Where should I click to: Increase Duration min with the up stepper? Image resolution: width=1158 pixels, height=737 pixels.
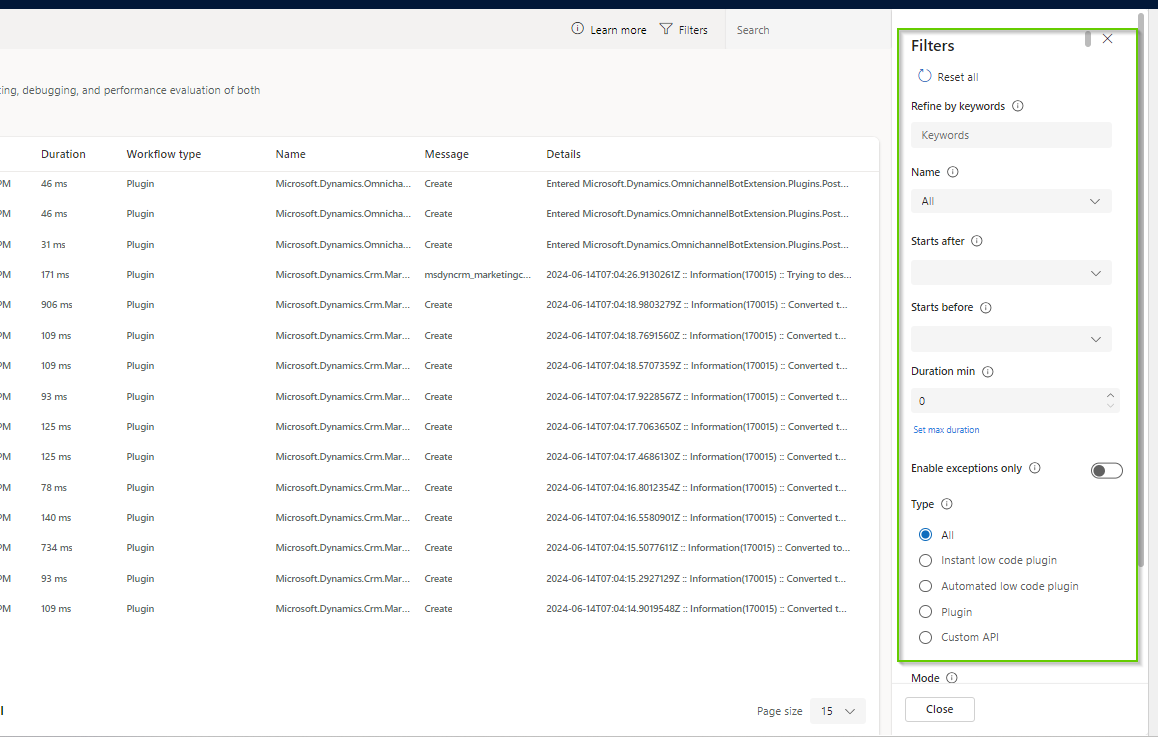(x=1110, y=394)
